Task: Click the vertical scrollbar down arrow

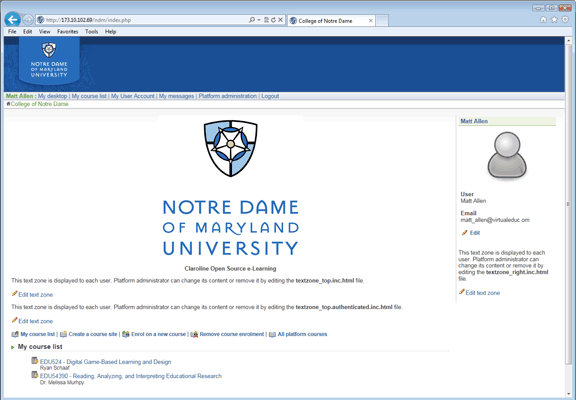Action: coord(568,393)
